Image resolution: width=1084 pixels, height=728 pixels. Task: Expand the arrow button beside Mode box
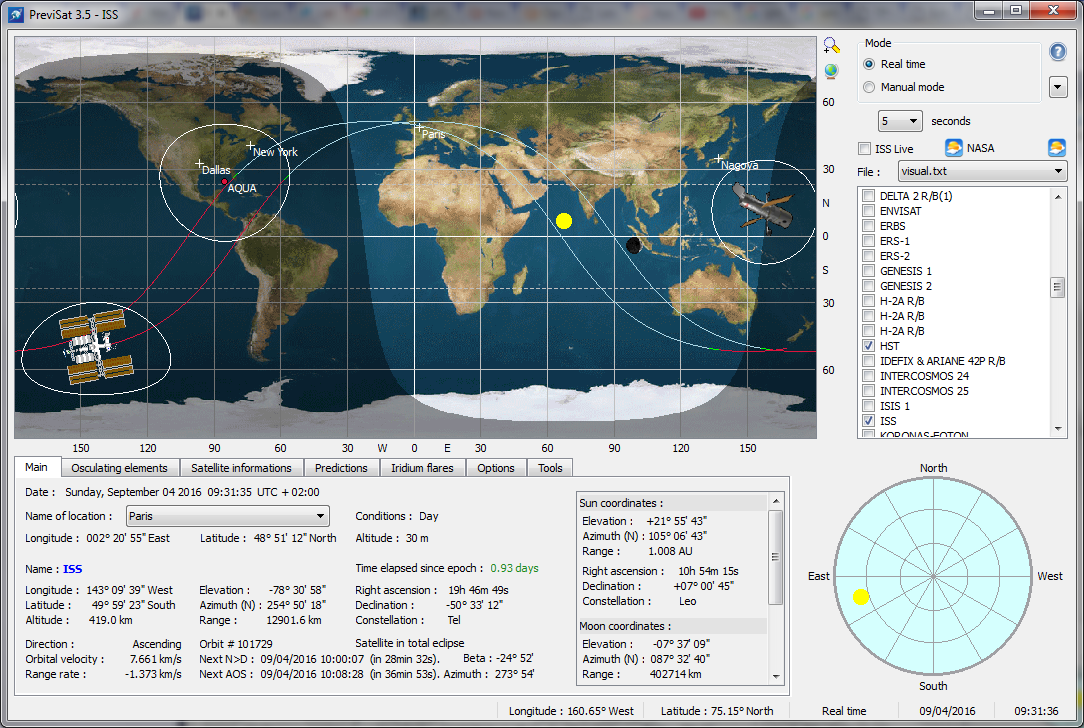1058,87
